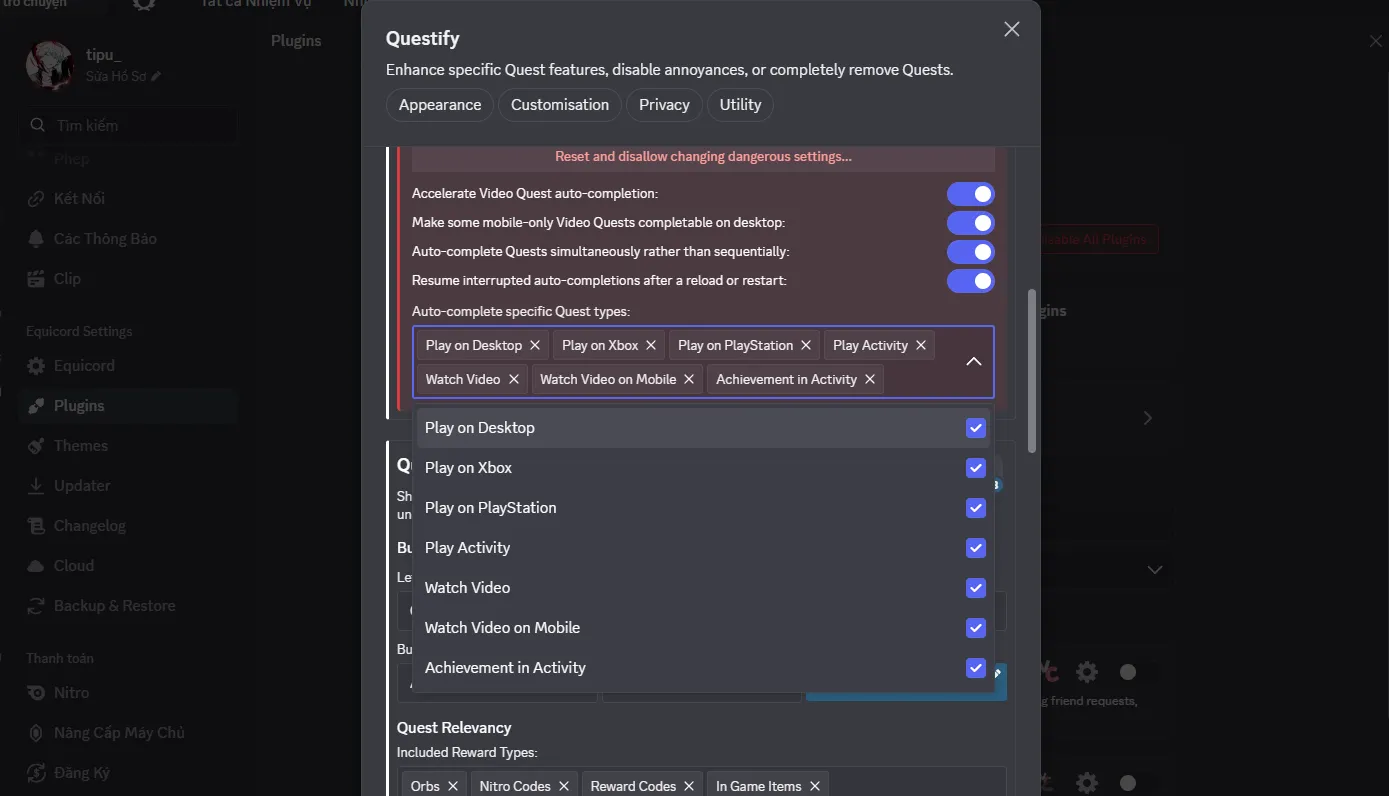Remove the In Game Items tag
This screenshot has width=1389, height=796.
coord(815,786)
